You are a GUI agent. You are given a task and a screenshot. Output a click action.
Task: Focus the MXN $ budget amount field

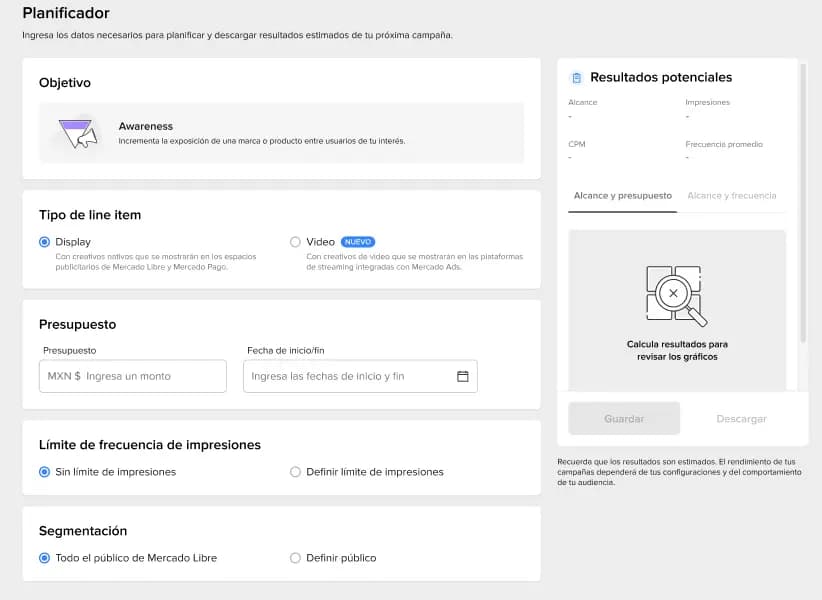133,376
